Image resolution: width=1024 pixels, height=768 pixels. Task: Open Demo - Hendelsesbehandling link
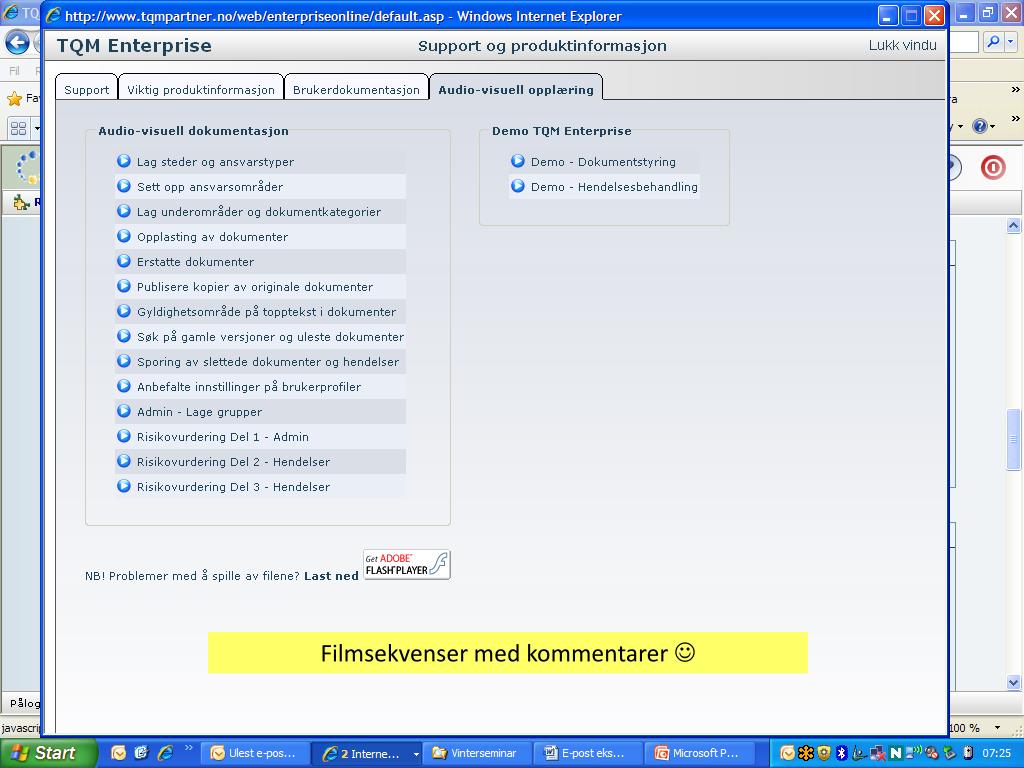614,187
